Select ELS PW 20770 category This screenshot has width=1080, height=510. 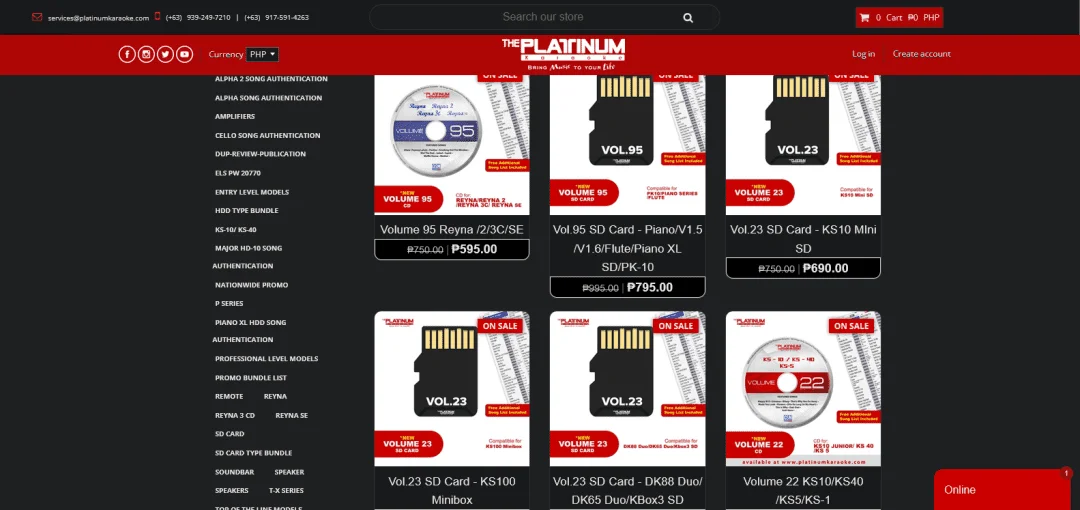[x=238, y=173]
